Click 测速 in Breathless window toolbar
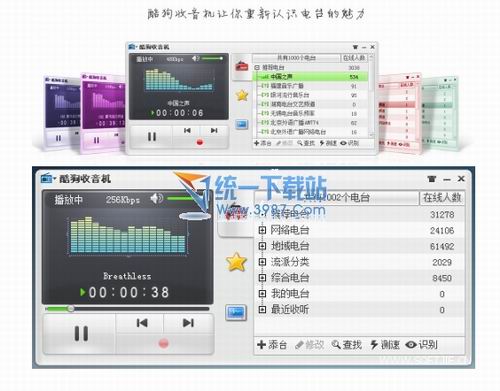Screen dimensions: 500x391 (x=385, y=345)
